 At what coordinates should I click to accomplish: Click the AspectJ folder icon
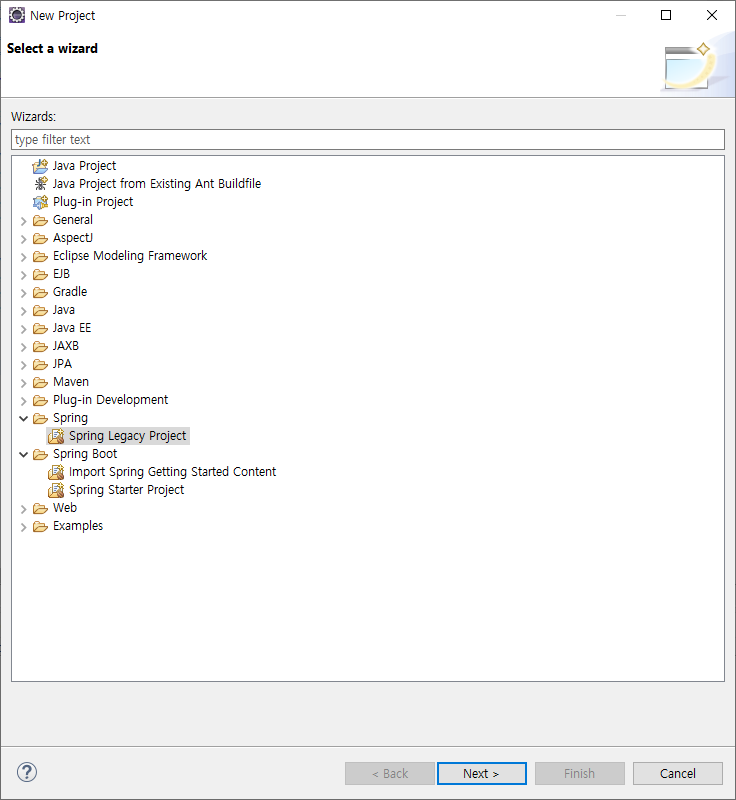pyautogui.click(x=40, y=238)
